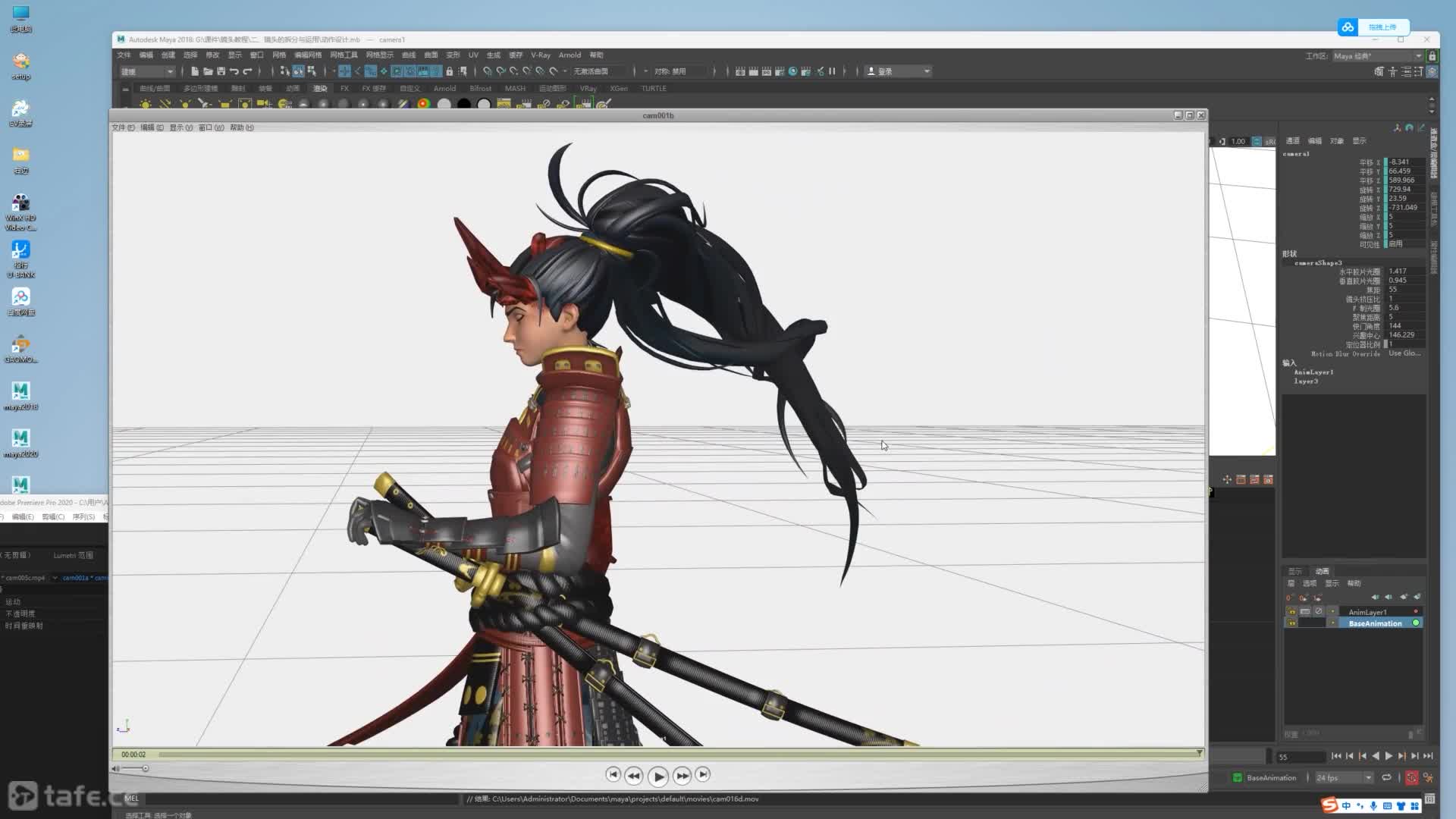
Task: Toggle the red auto keyframe icon
Action: click(1411, 778)
